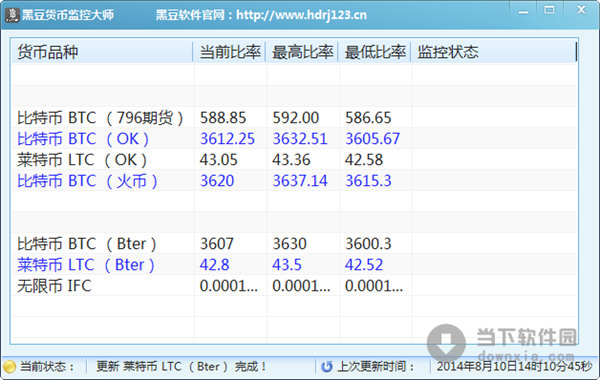Click current rate value 3607
The image size is (600, 380).
point(217,243)
